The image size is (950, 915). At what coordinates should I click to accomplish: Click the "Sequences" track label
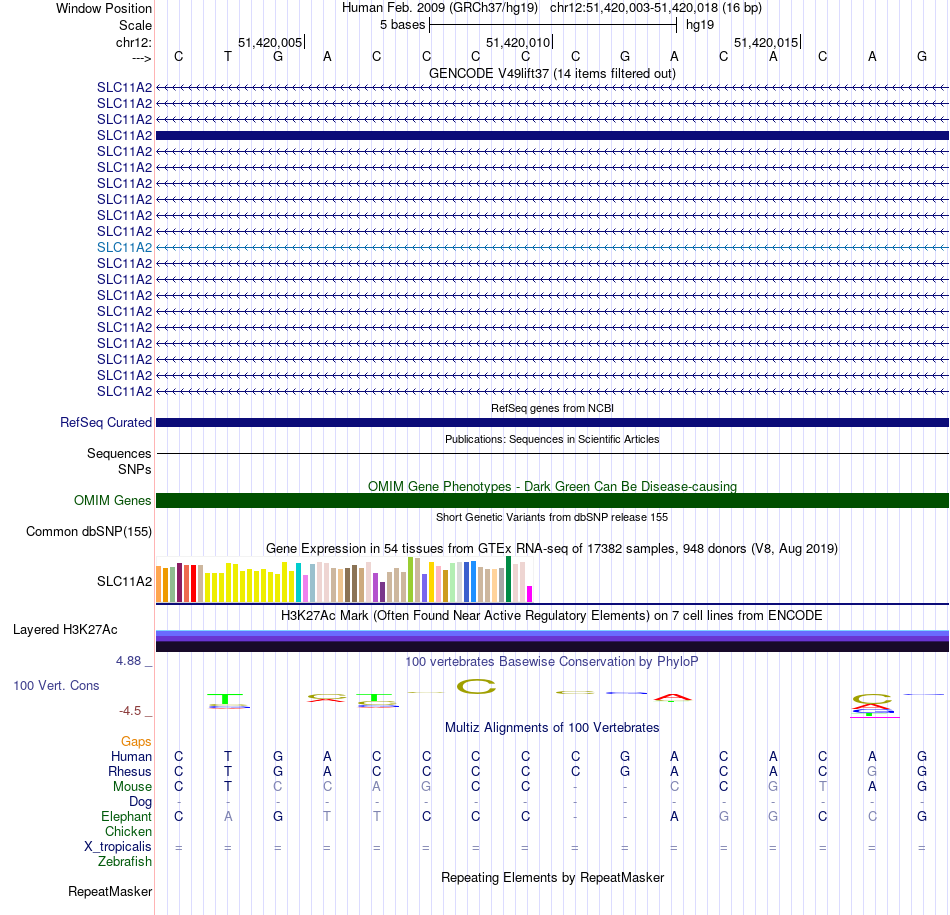119,453
